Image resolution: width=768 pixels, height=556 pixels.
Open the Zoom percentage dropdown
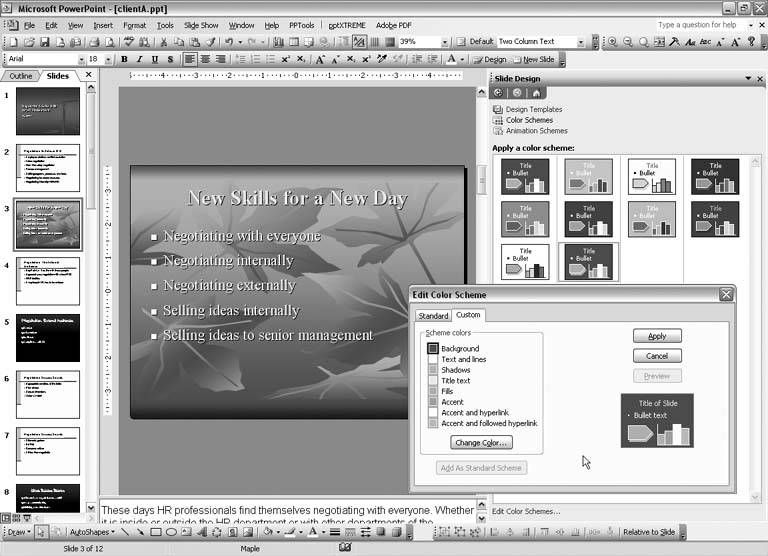pyautogui.click(x=448, y=42)
